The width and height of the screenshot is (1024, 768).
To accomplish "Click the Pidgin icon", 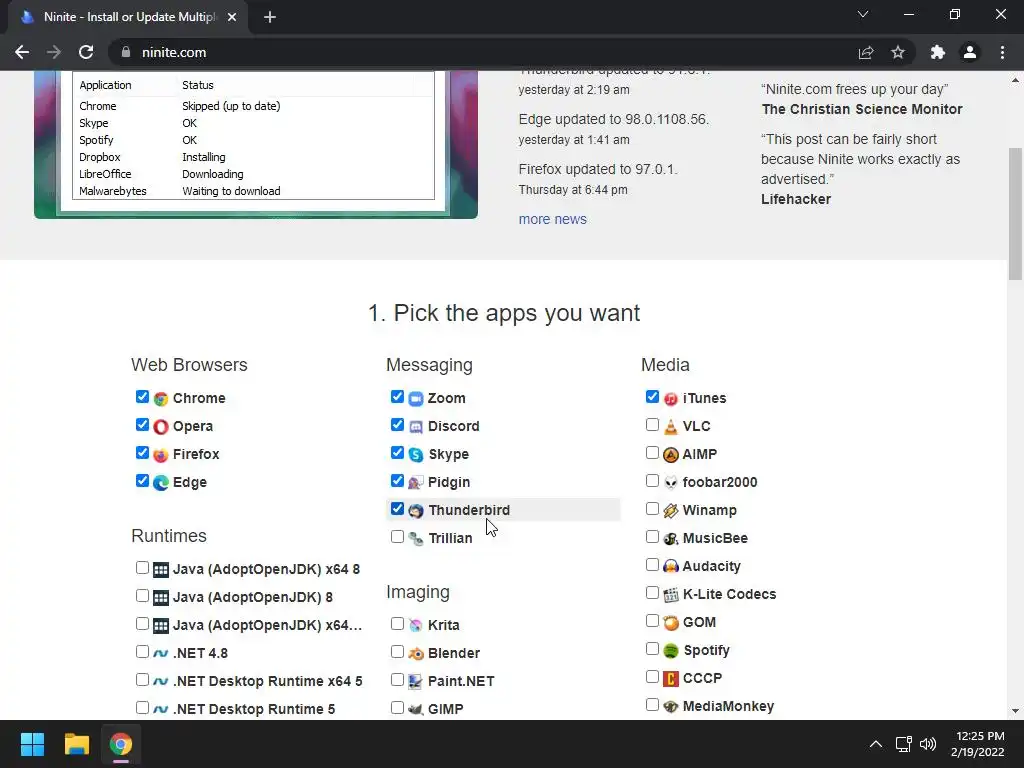I will 416,483.
